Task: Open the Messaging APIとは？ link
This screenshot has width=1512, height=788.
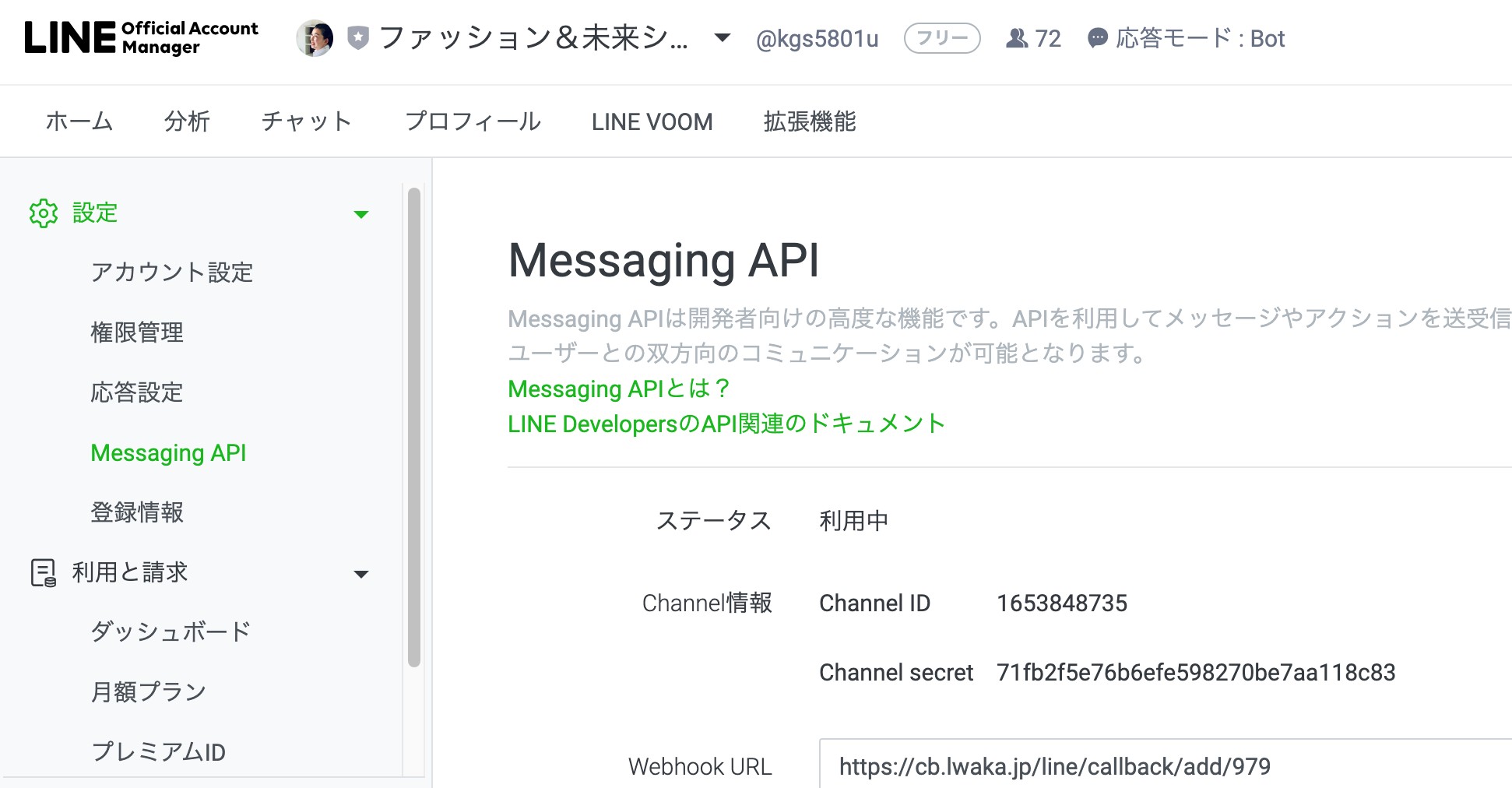Action: click(619, 389)
